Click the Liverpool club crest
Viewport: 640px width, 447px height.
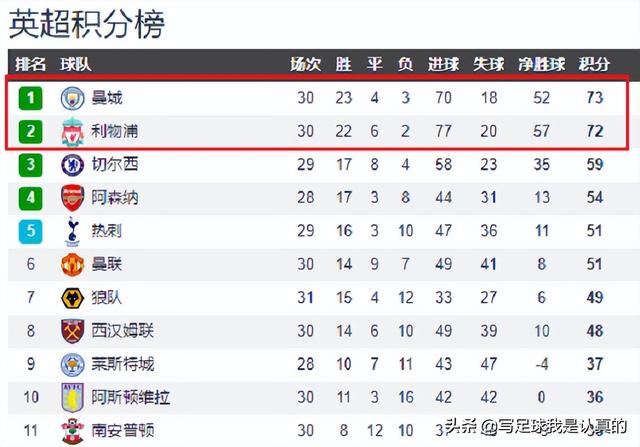(73, 131)
